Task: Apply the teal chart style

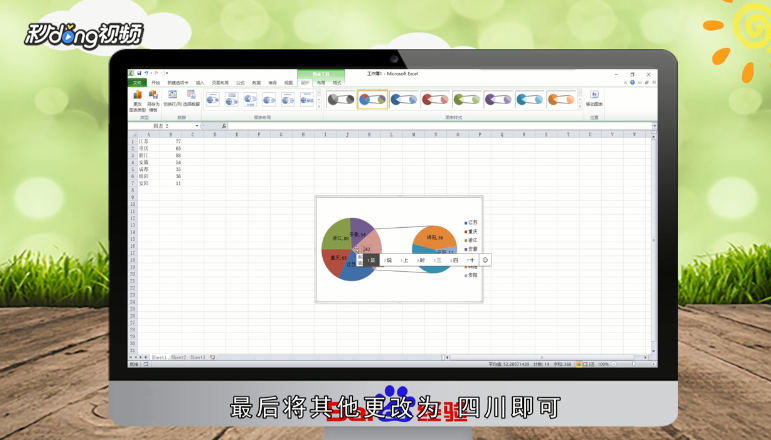Action: 530,100
